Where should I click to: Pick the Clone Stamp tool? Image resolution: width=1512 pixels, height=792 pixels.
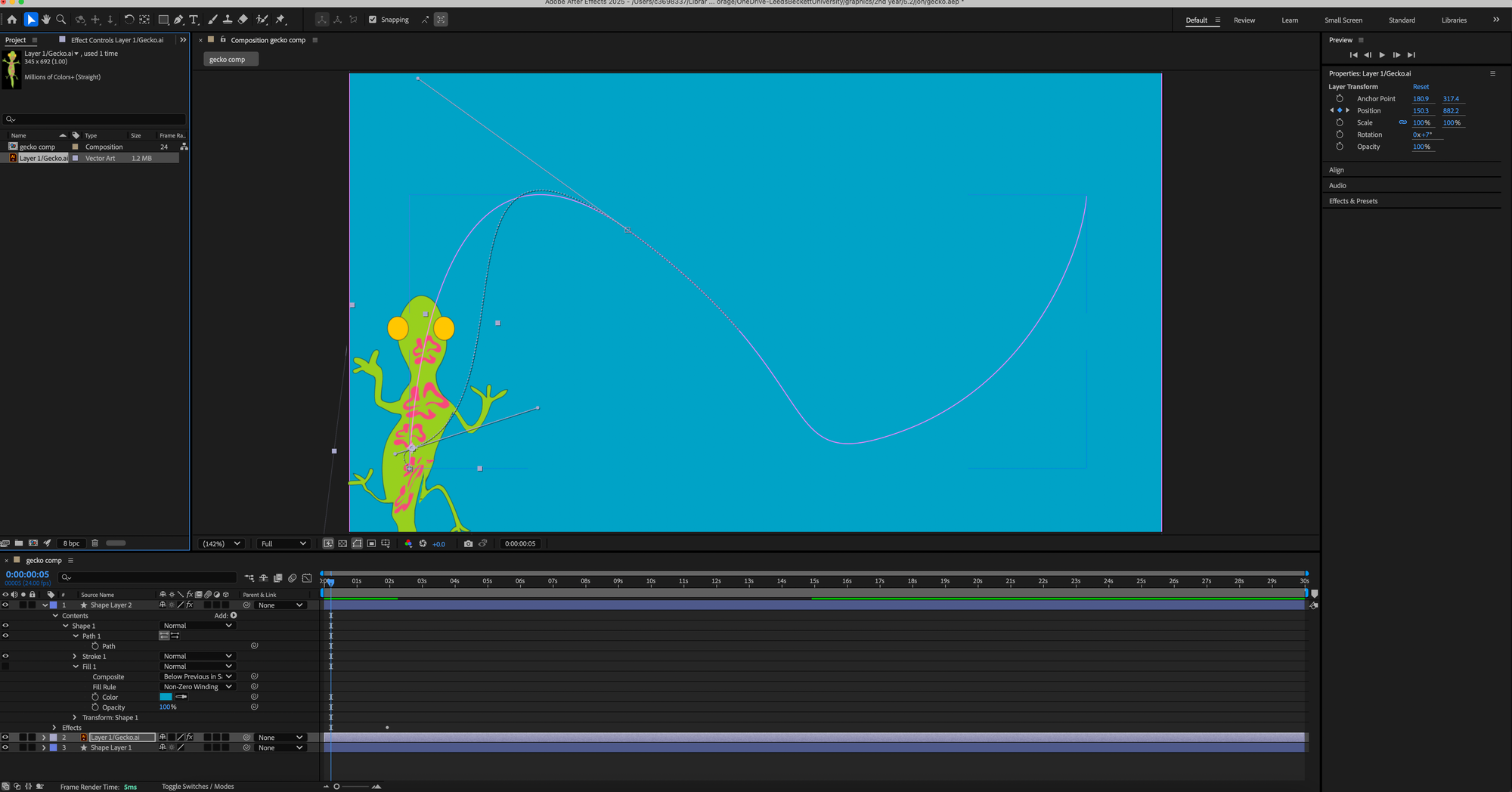[228, 20]
